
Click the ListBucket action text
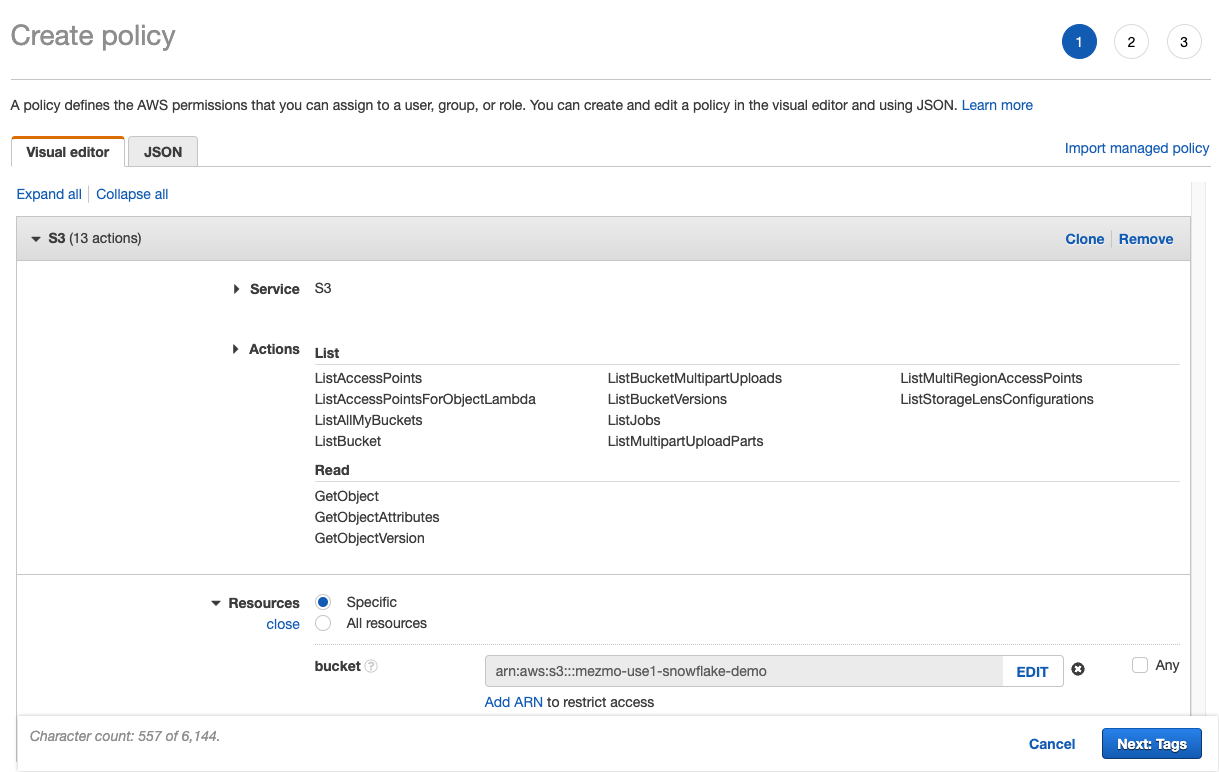348,441
